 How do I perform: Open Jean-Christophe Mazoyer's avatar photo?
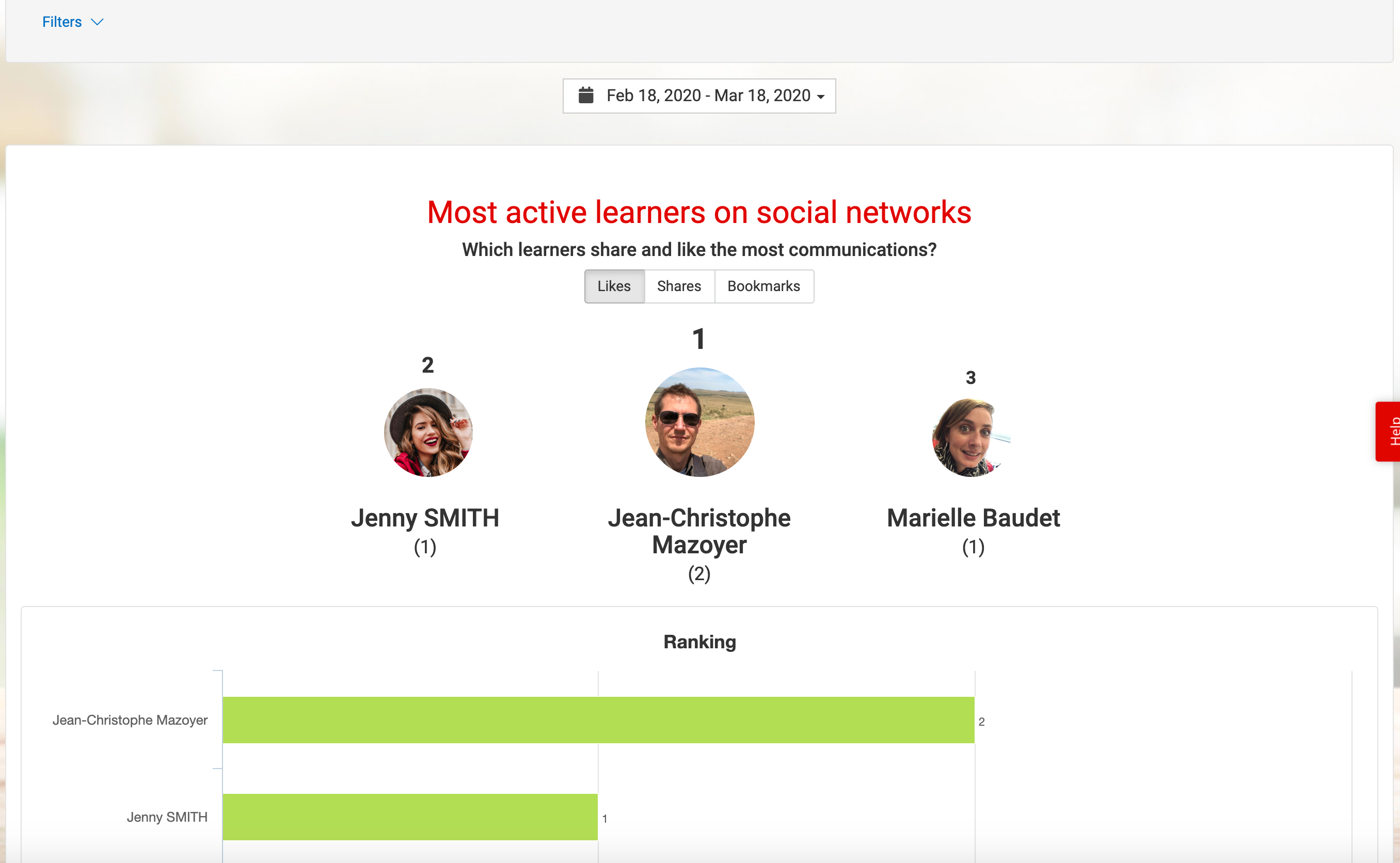tap(699, 422)
